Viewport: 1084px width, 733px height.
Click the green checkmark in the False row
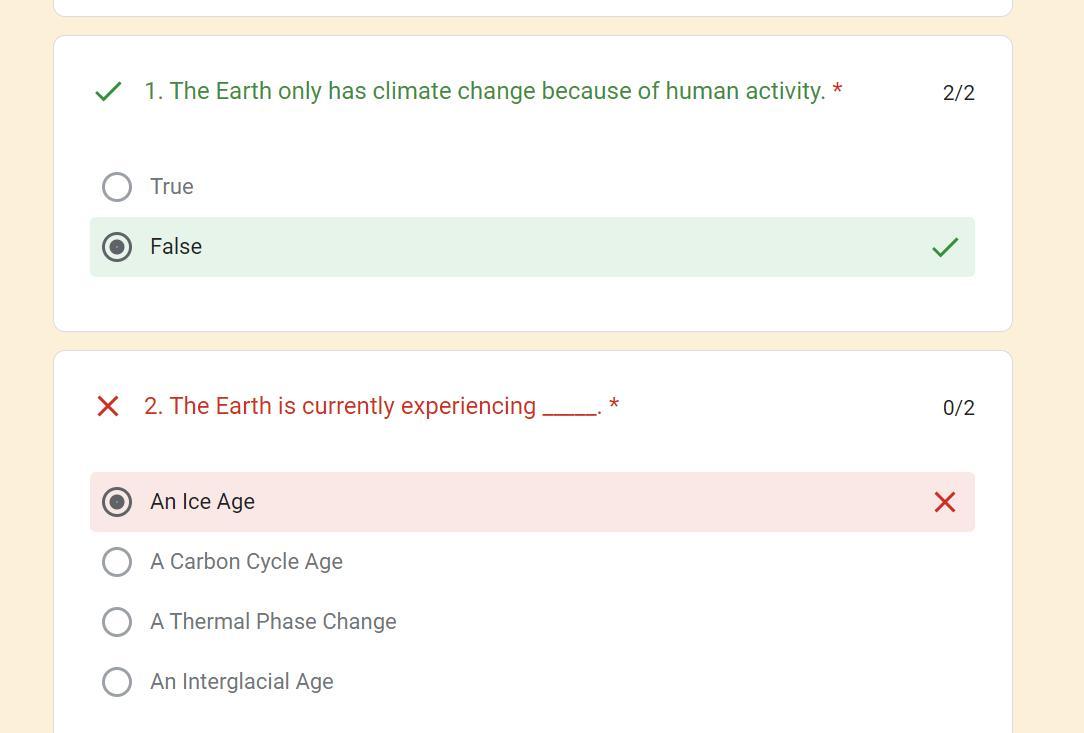(x=945, y=247)
